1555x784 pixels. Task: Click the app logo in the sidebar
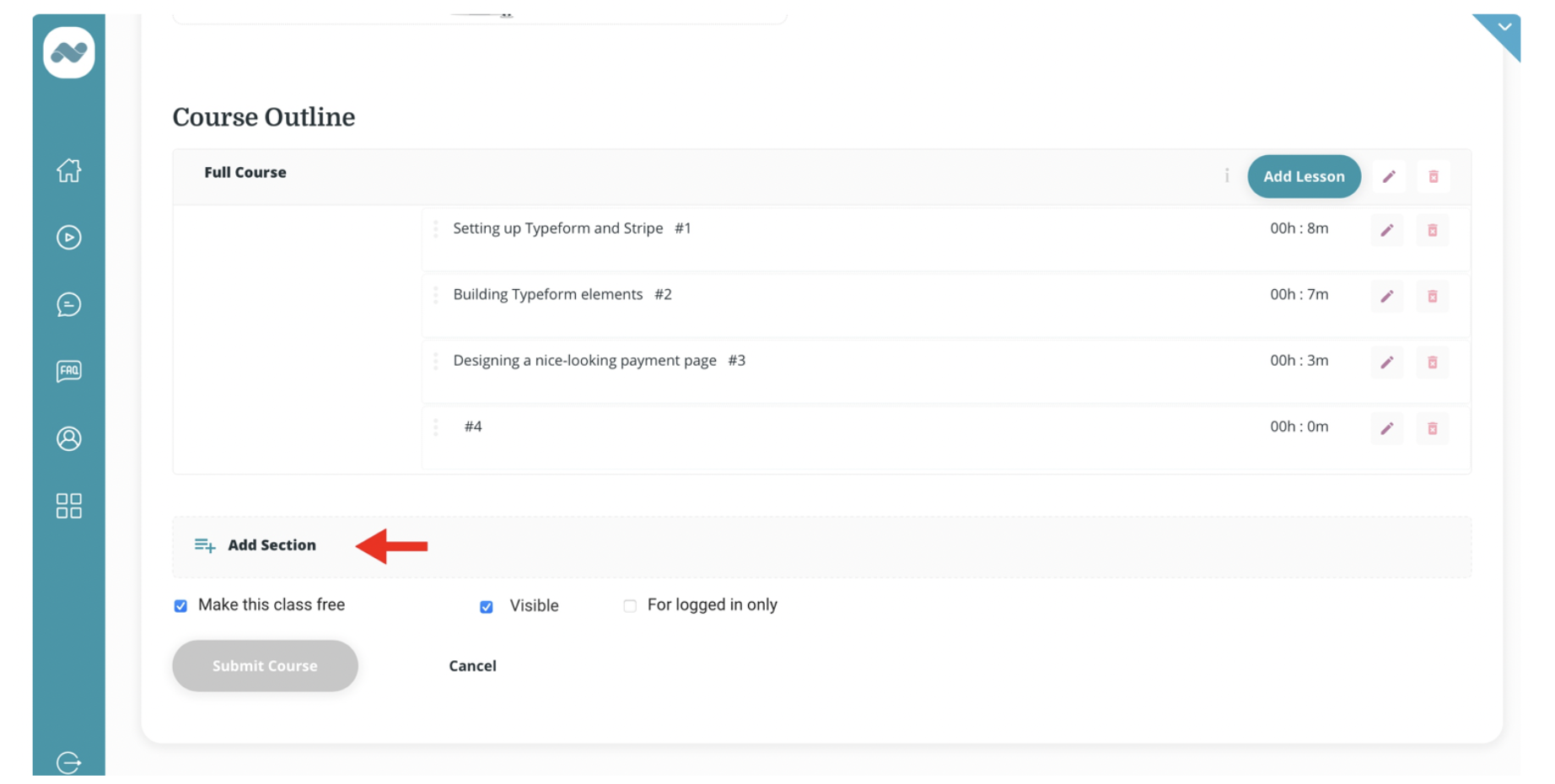click(x=69, y=53)
